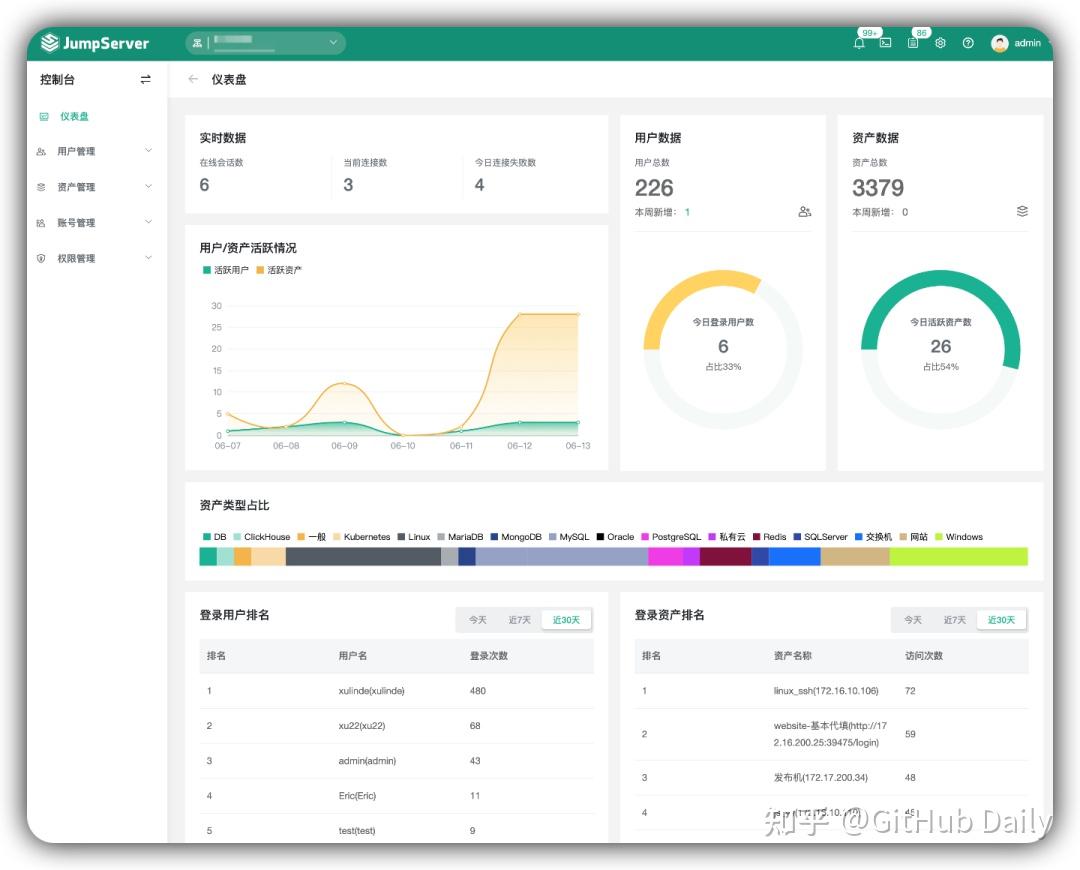Expand 用户管理 menu chevron

pyautogui.click(x=148, y=150)
